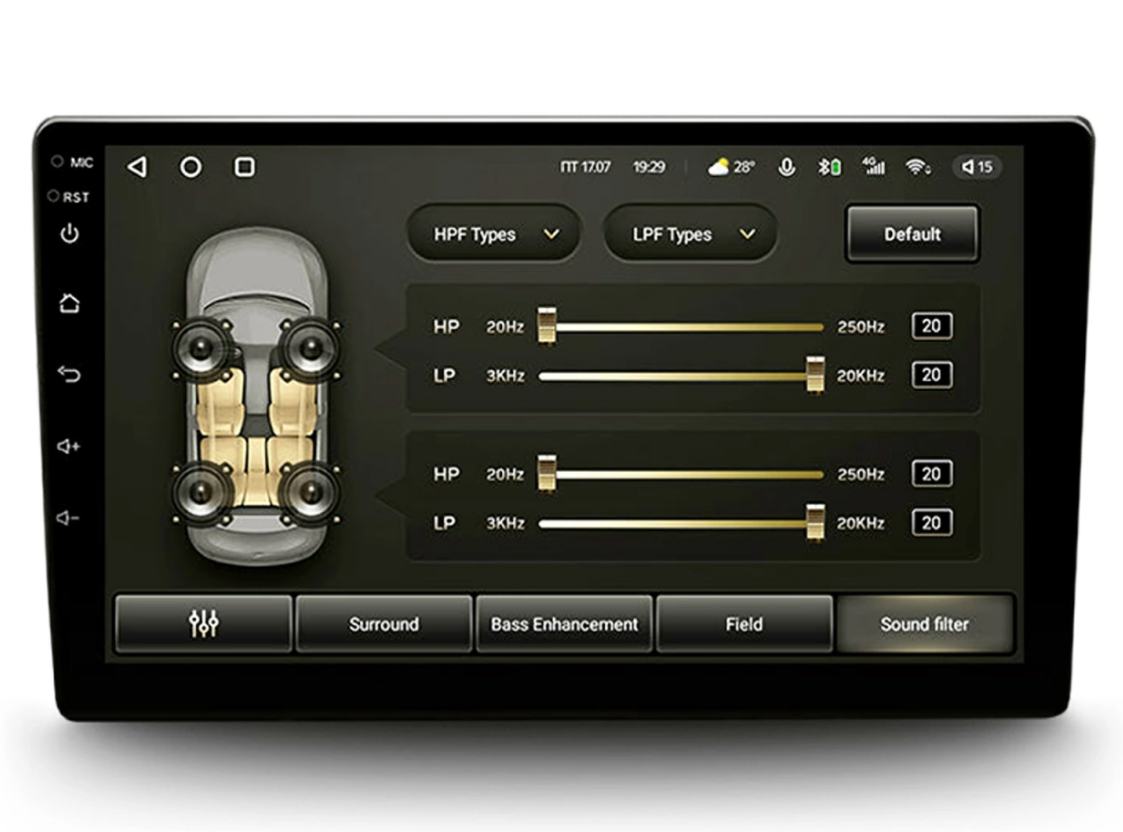Expand the HPF Types dropdown
This screenshot has width=1123, height=832.
(x=493, y=234)
